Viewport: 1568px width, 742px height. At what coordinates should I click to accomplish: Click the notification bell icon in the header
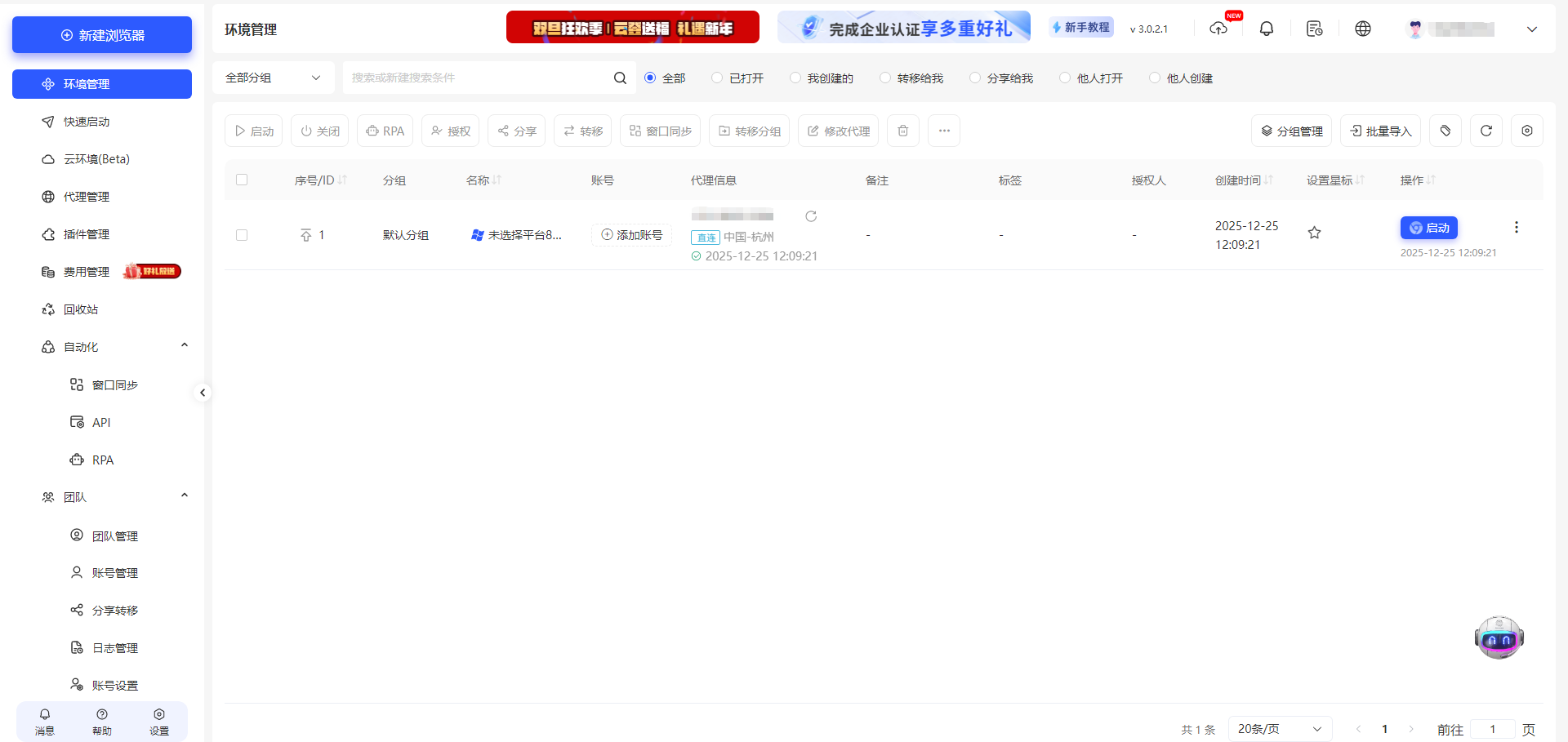(x=1267, y=28)
